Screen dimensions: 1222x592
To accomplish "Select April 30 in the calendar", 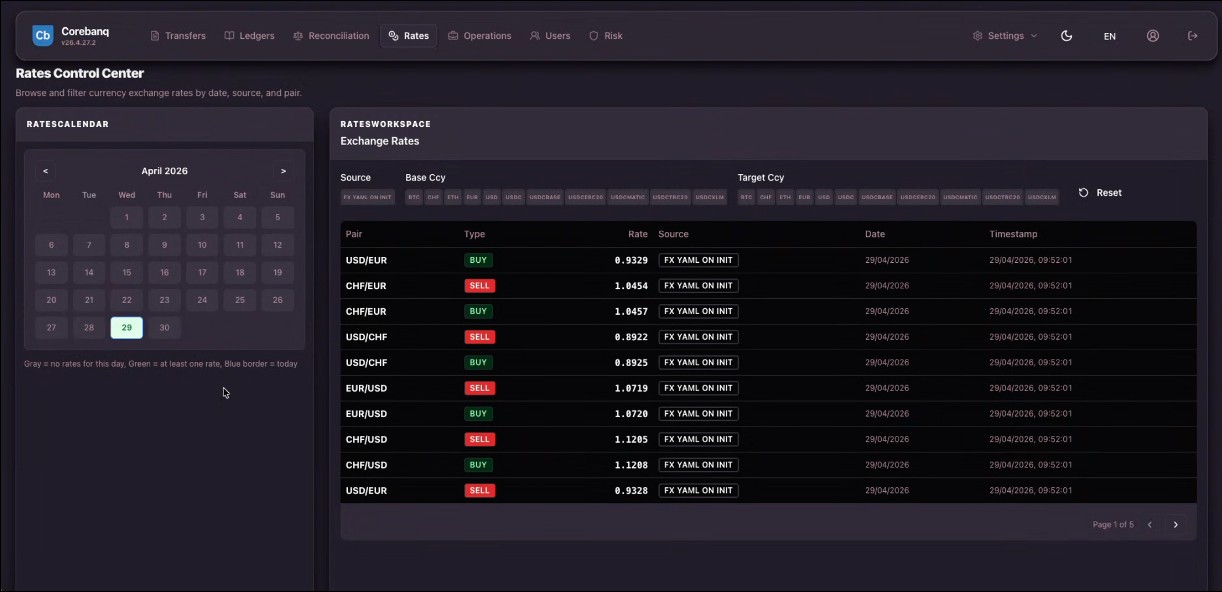I will tap(164, 327).
